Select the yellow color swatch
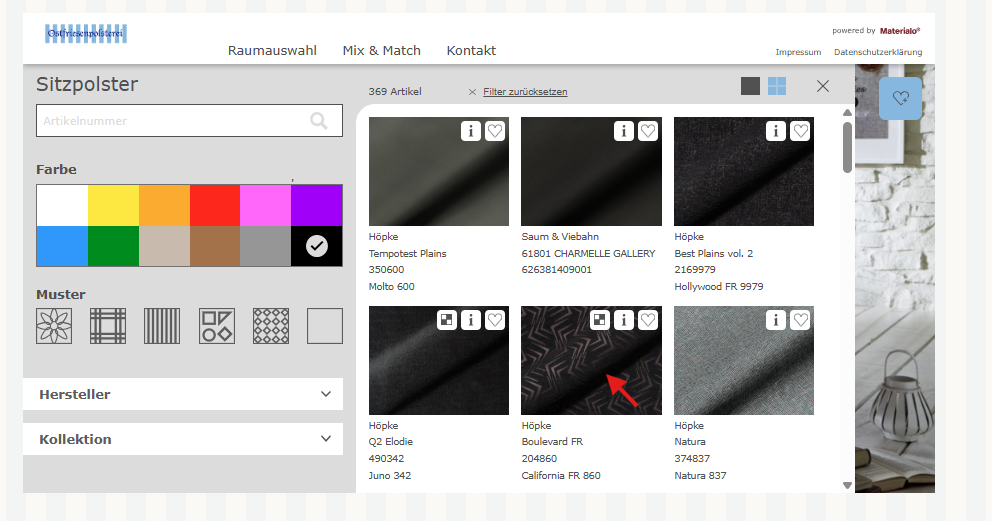 tap(113, 205)
